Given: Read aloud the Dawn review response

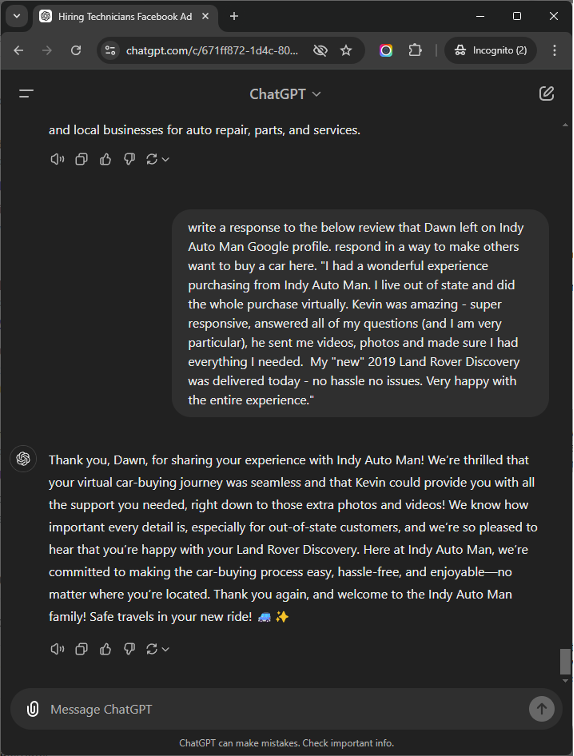Looking at the screenshot, I should (57, 649).
